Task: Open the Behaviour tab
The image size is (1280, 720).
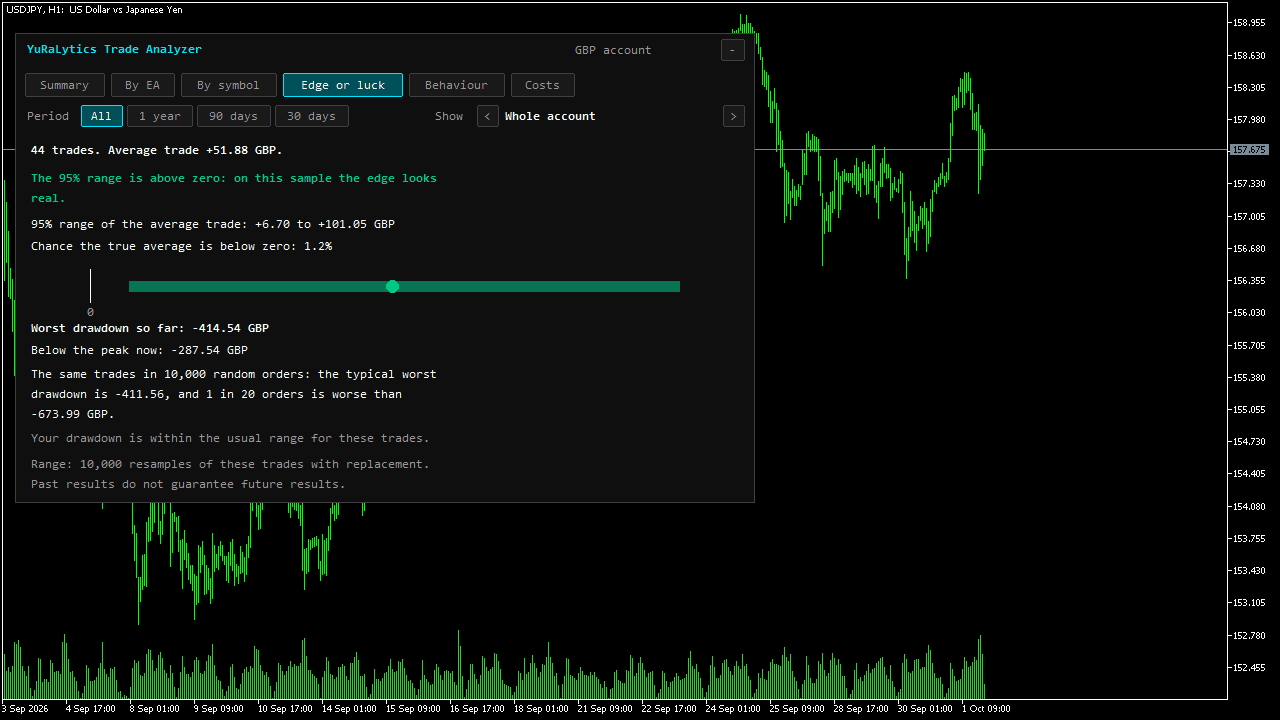Action: pos(456,85)
